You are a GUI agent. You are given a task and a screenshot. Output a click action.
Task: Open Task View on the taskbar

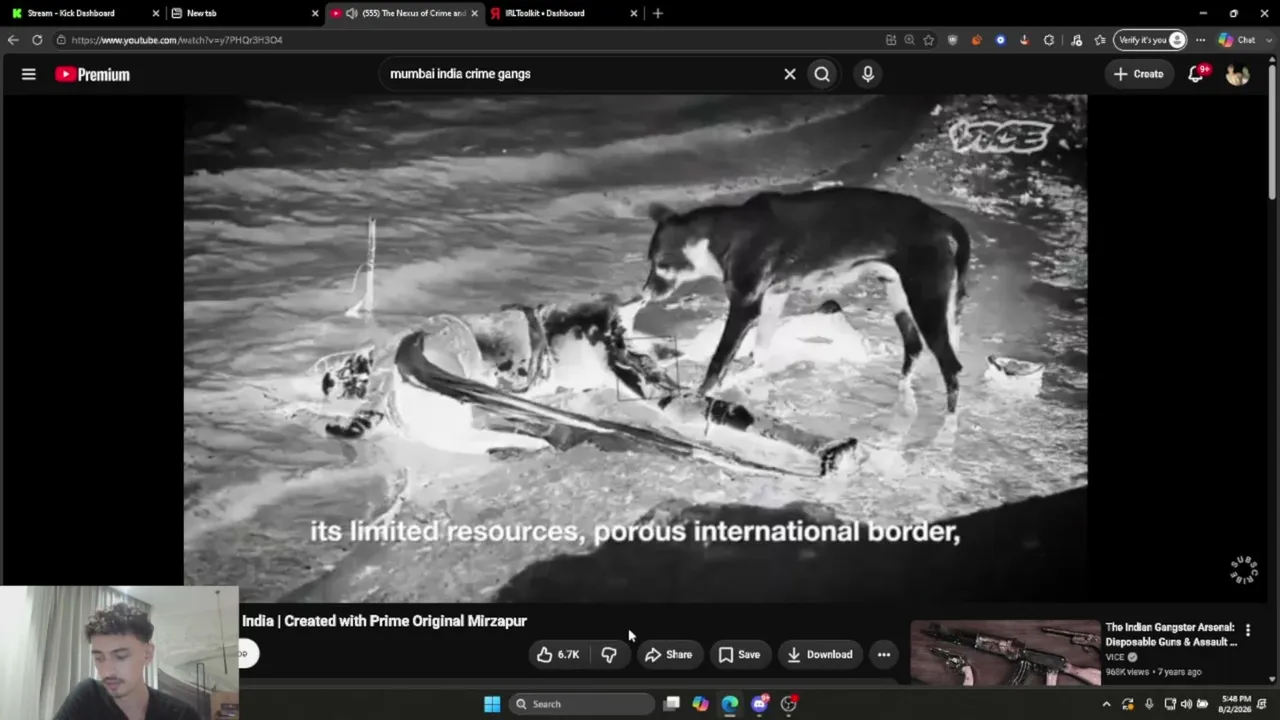[x=672, y=704]
